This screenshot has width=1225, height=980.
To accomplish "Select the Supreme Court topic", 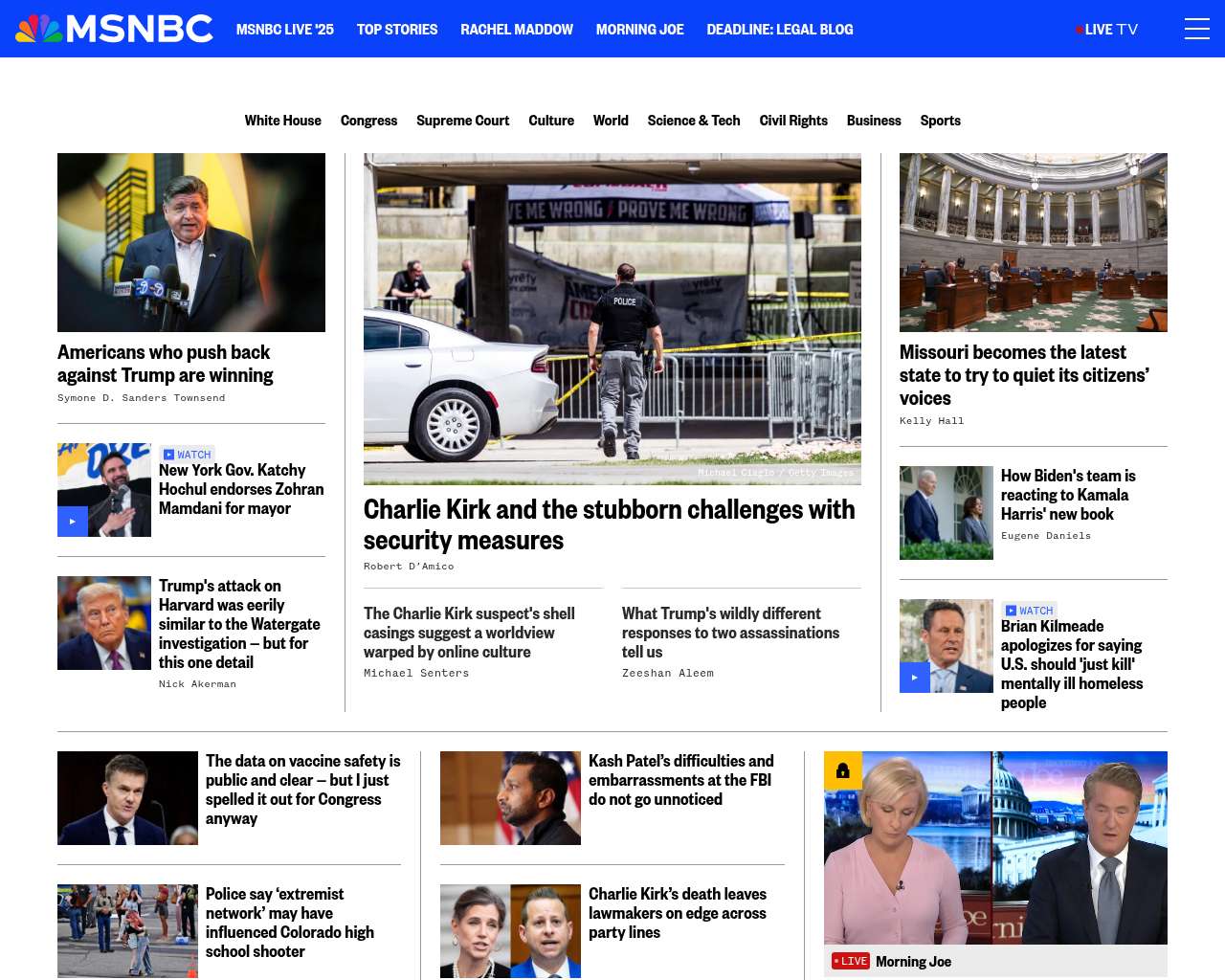I will [462, 121].
